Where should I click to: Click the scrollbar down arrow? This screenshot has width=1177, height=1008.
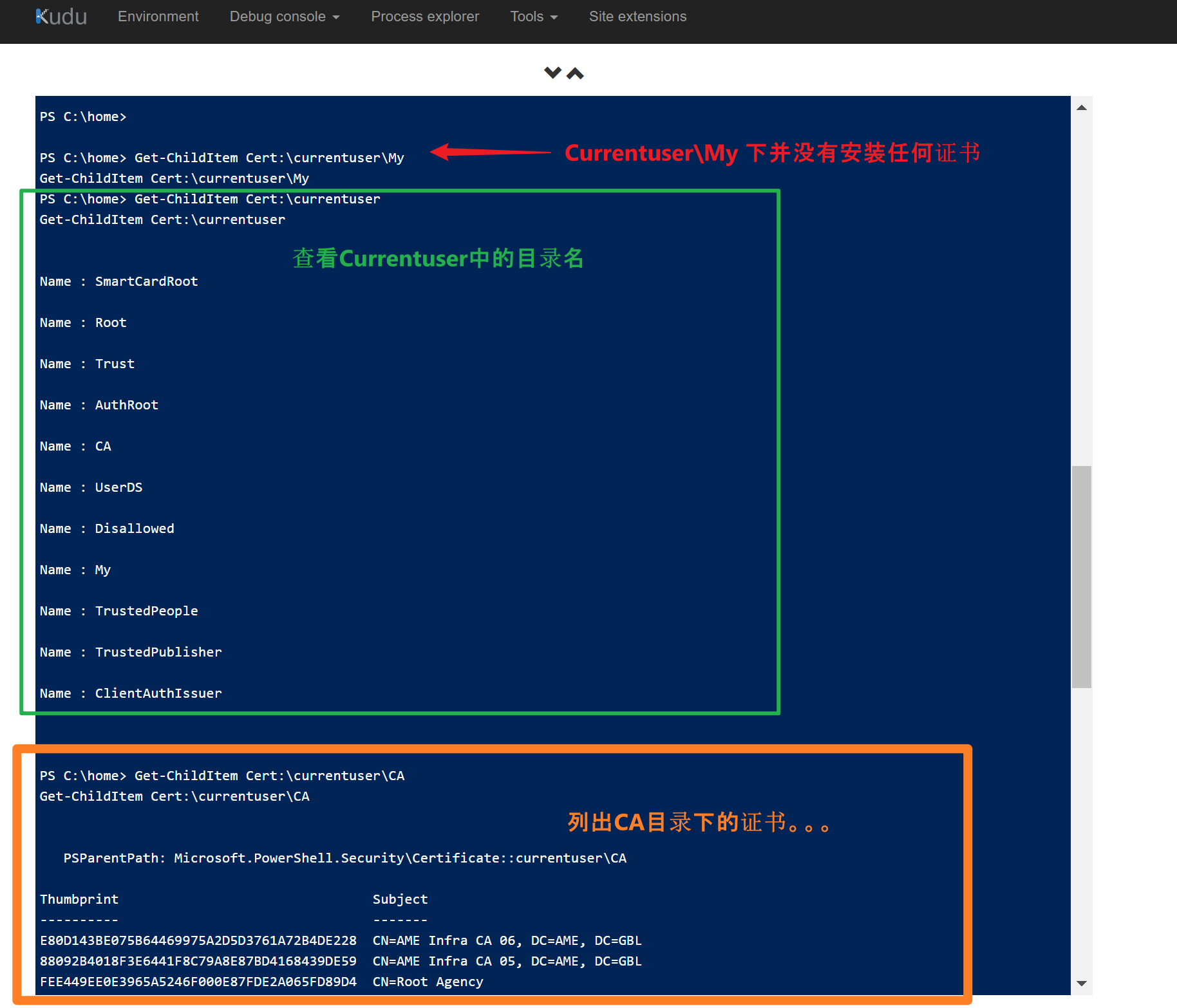click(1082, 983)
